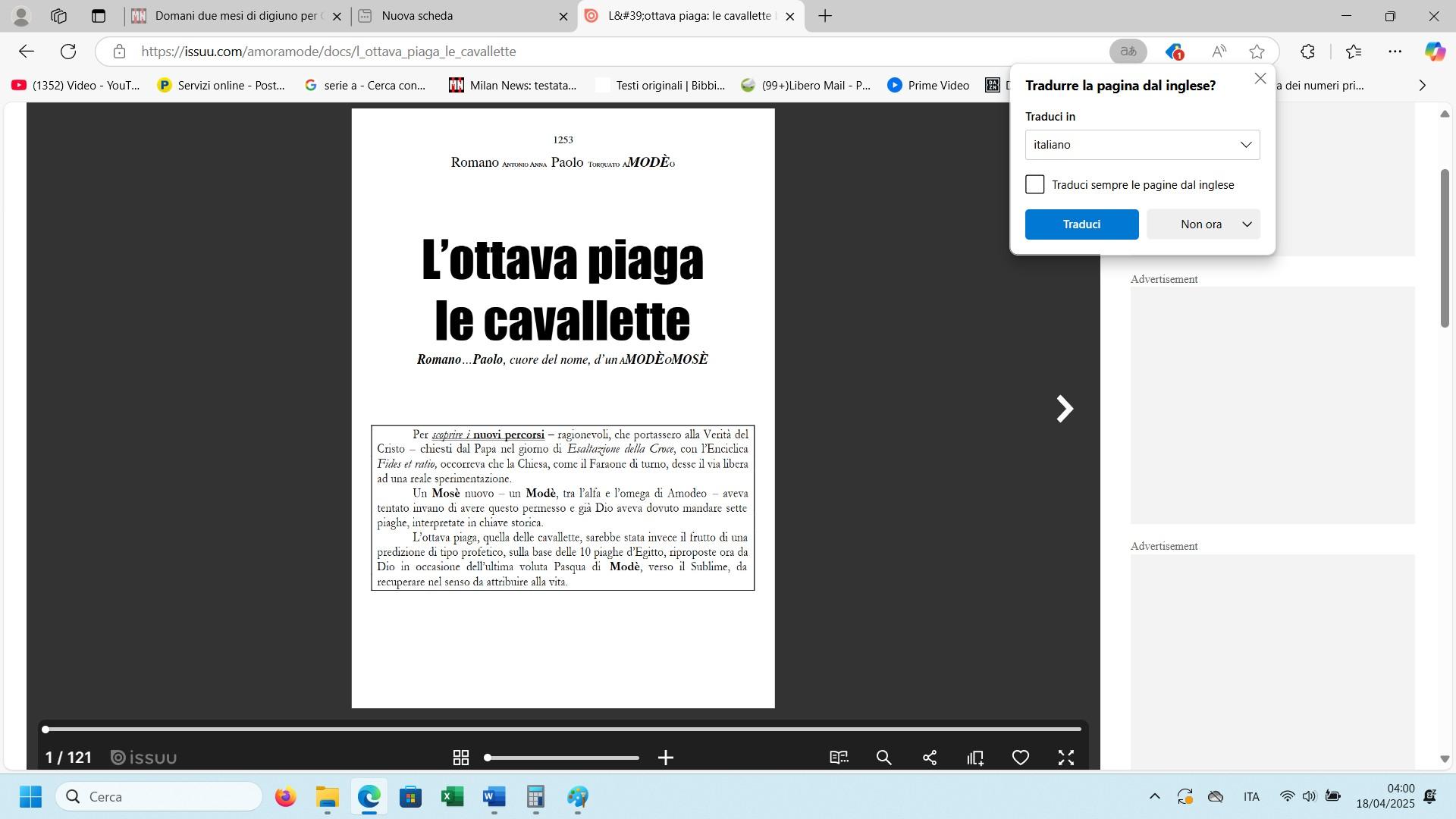Click the share publication icon
The height and width of the screenshot is (819, 1456).
pos(930,758)
